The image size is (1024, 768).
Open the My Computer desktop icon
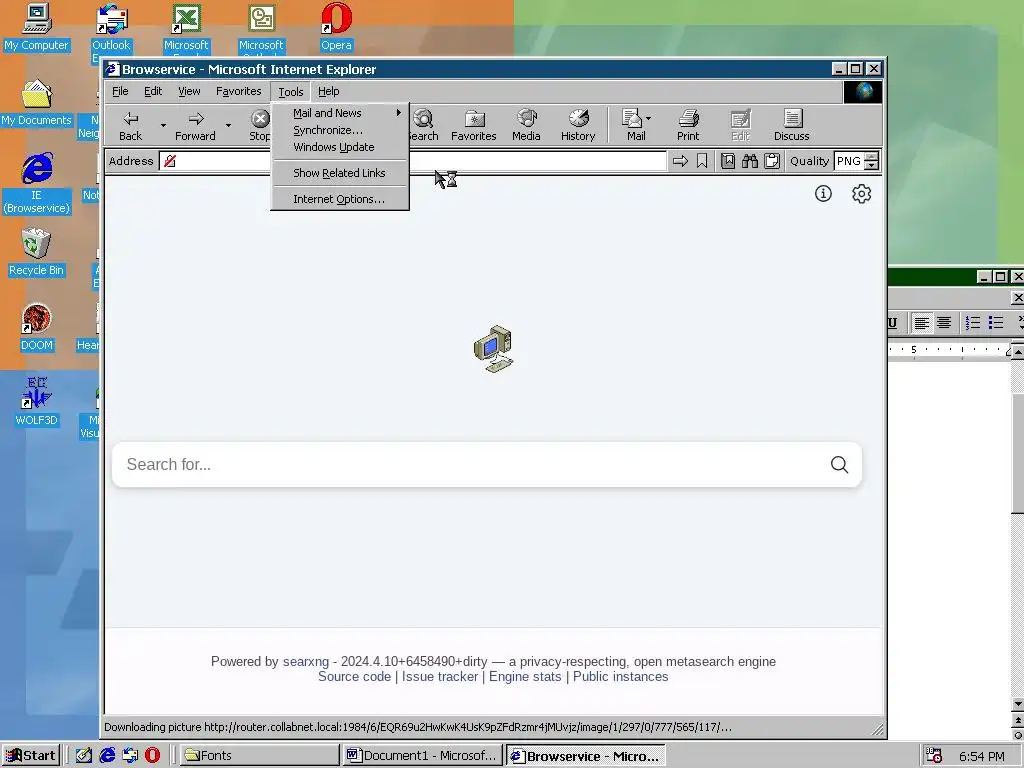point(37,27)
